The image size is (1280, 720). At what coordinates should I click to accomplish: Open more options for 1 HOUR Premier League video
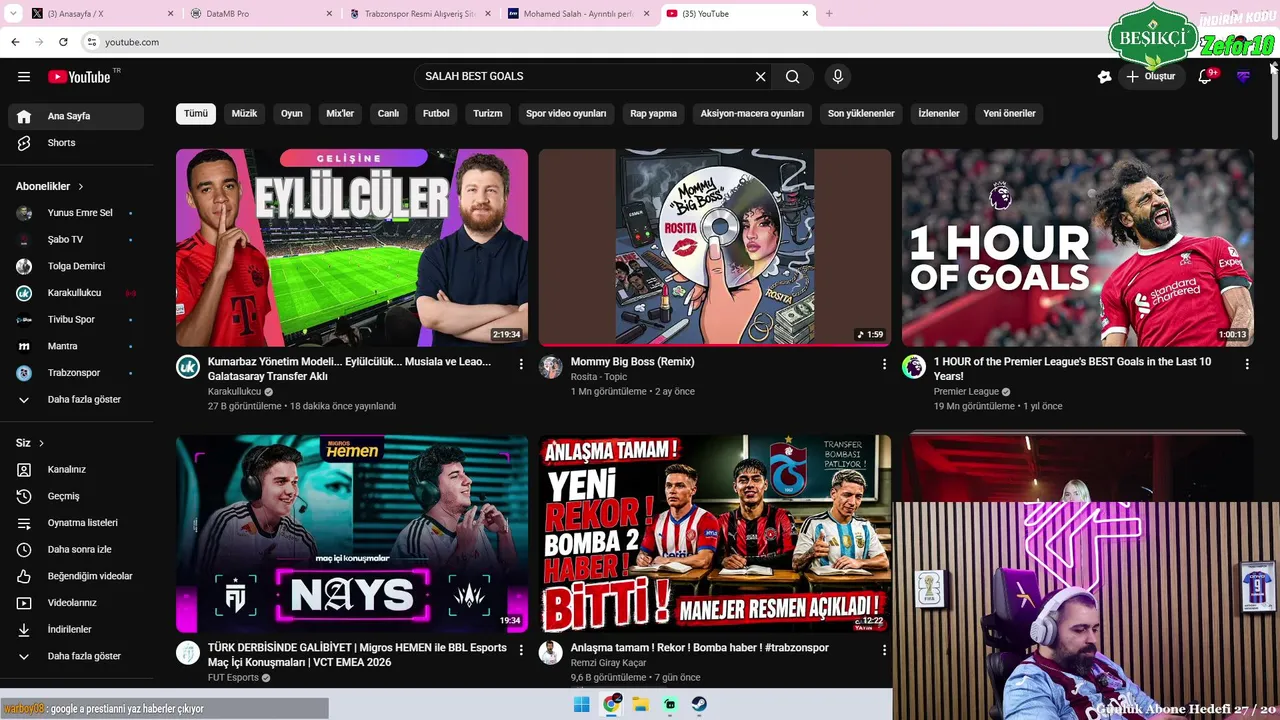click(x=1247, y=365)
